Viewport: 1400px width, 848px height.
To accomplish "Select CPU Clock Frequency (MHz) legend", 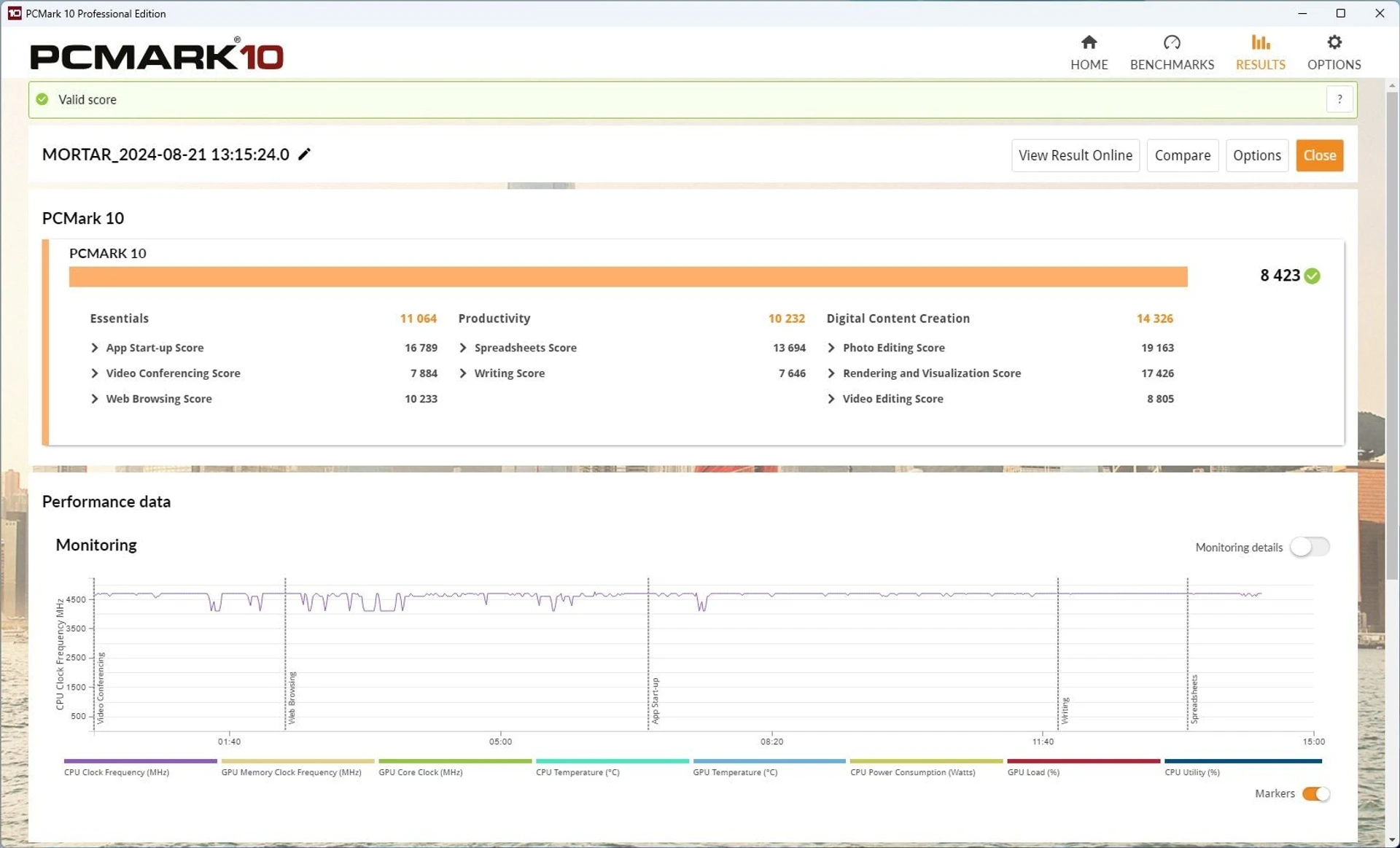I will [x=140, y=767].
